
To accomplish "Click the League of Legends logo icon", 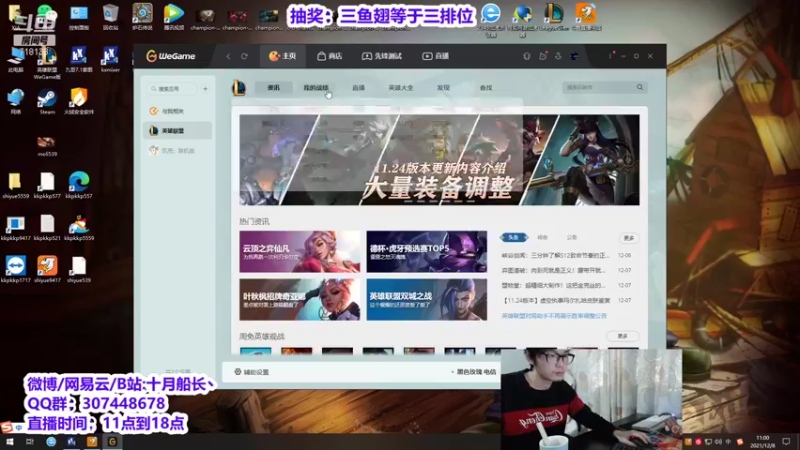I will click(239, 88).
